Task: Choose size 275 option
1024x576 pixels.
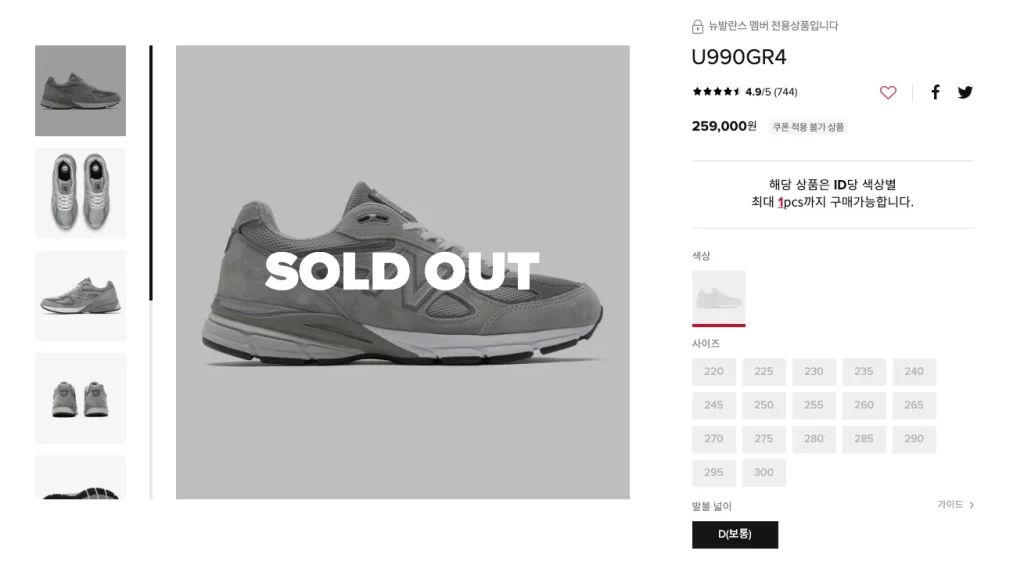Action: tap(764, 439)
